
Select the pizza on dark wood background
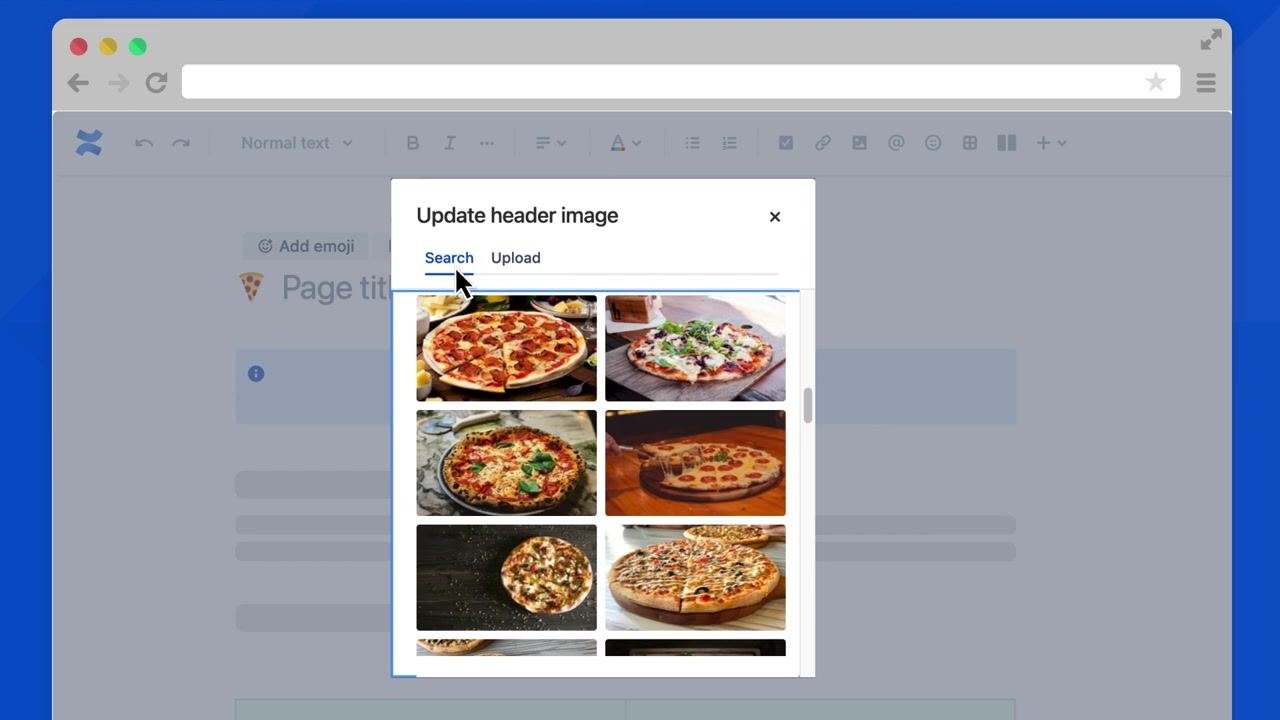(x=506, y=578)
